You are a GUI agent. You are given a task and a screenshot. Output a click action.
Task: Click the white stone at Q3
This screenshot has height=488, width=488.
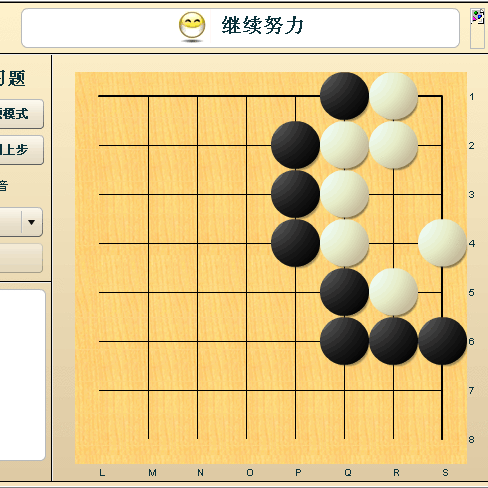344,194
